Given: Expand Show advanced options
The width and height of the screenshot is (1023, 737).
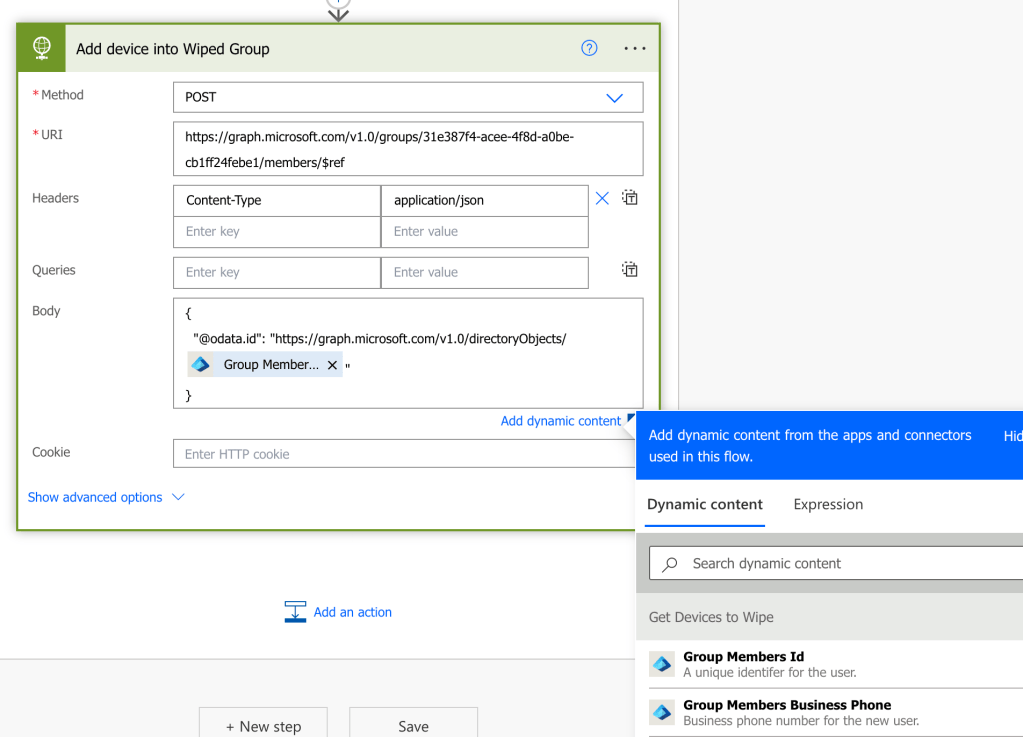Looking at the screenshot, I should [x=106, y=497].
